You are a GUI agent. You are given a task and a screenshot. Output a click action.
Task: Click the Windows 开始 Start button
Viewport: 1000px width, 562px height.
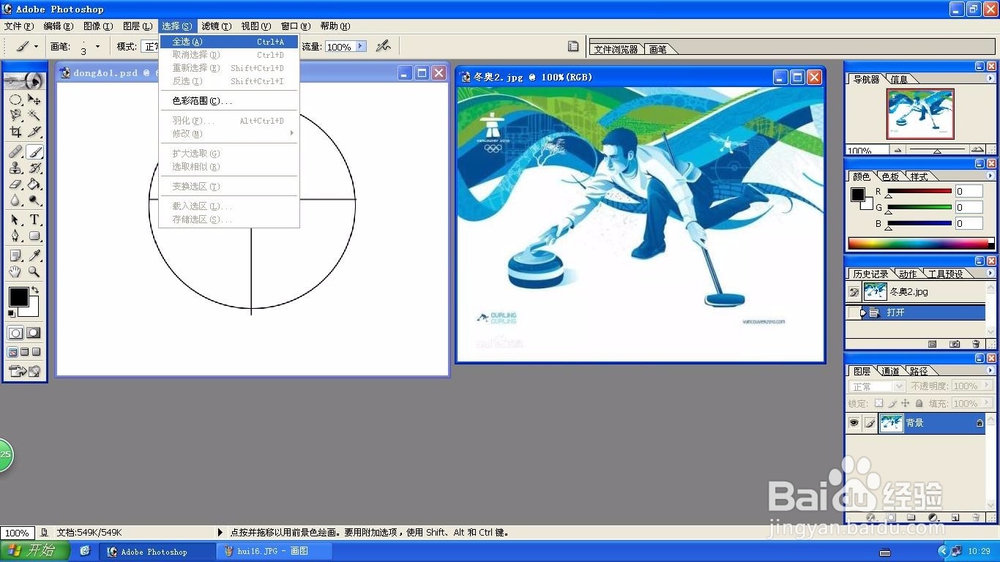point(35,551)
